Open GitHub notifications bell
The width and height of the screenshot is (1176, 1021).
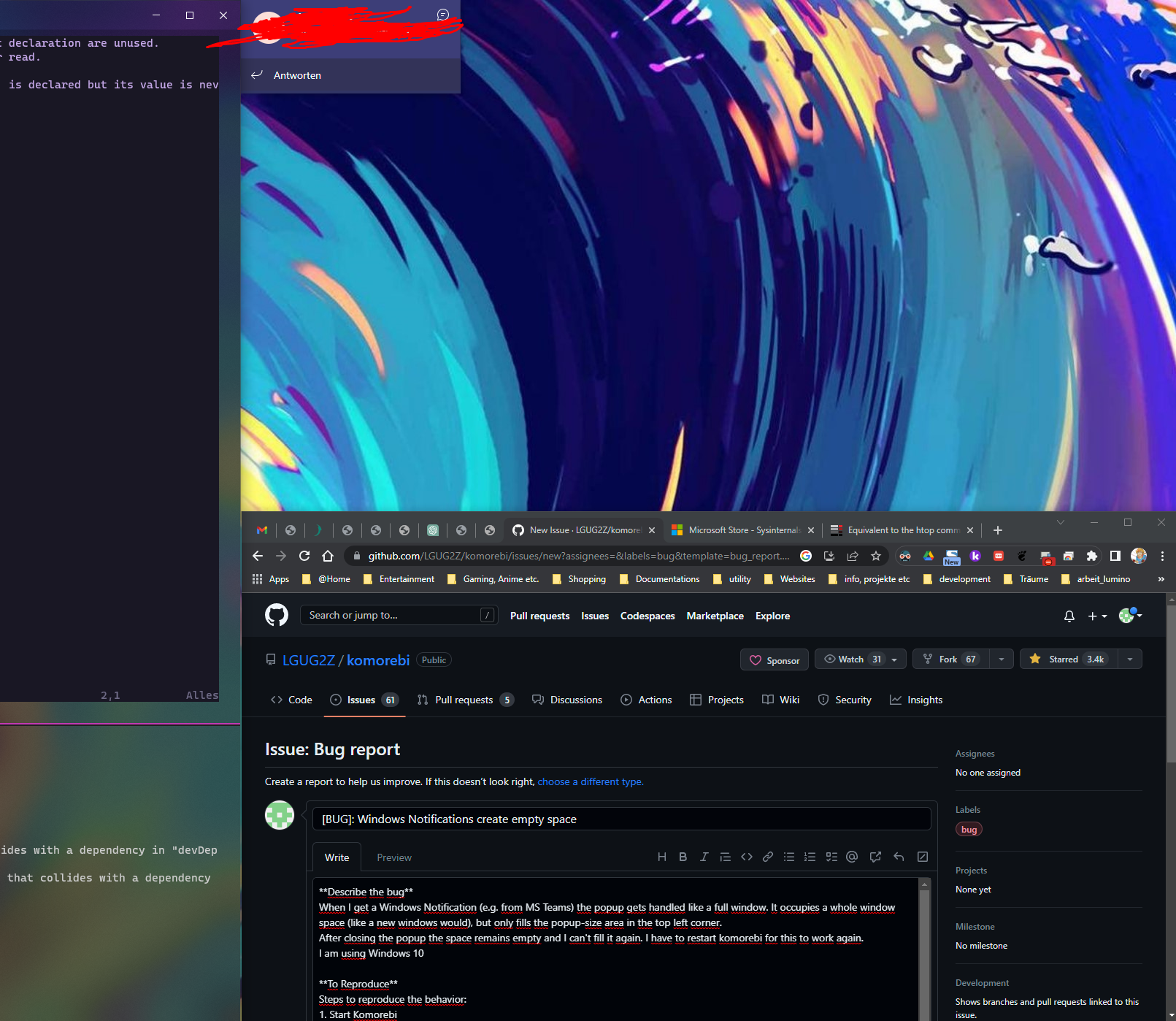(1069, 616)
